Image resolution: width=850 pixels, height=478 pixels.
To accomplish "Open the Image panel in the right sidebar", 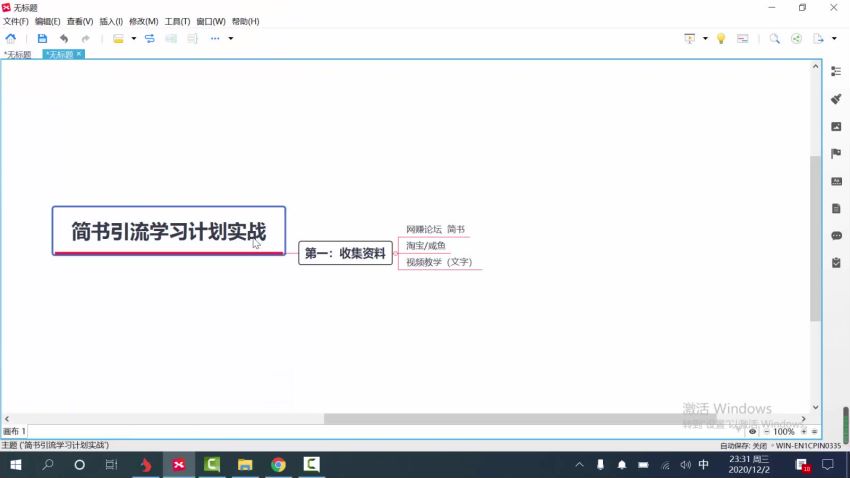I will [x=836, y=126].
